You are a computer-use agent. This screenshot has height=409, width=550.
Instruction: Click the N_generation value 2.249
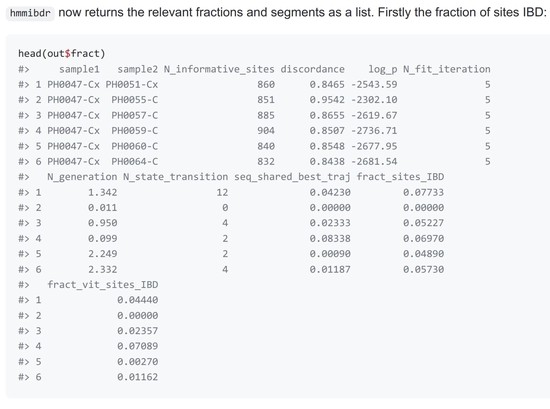[x=102, y=254]
